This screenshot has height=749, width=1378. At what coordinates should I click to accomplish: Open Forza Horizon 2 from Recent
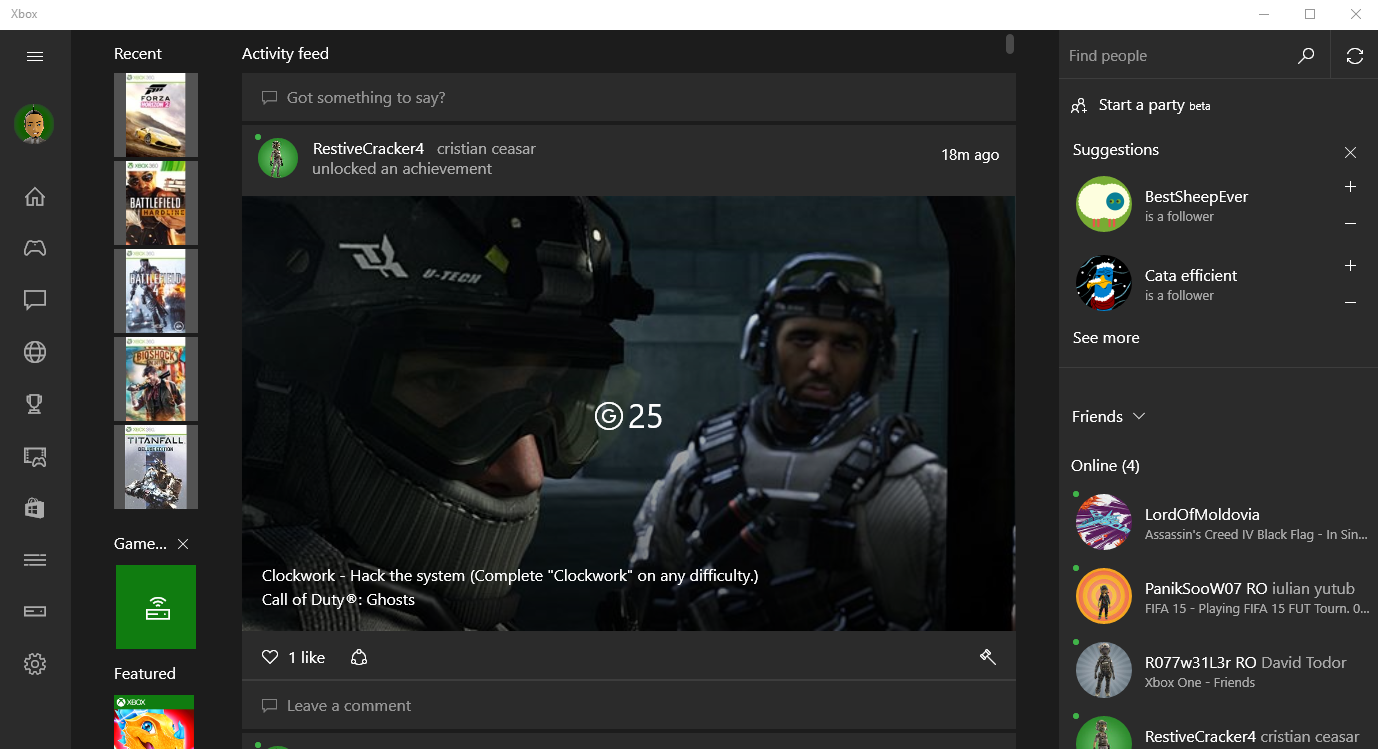tap(156, 115)
